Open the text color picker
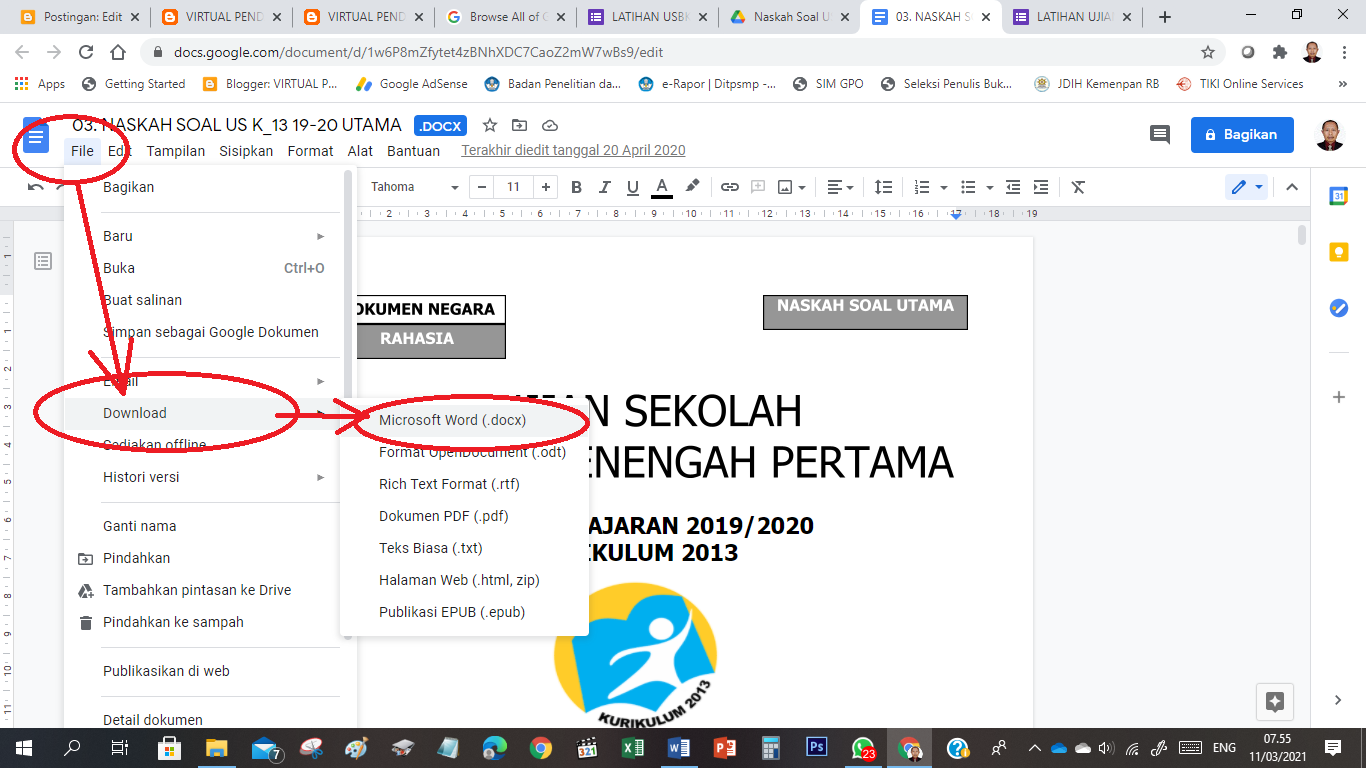Screen dimensions: 1366x768 (661, 187)
